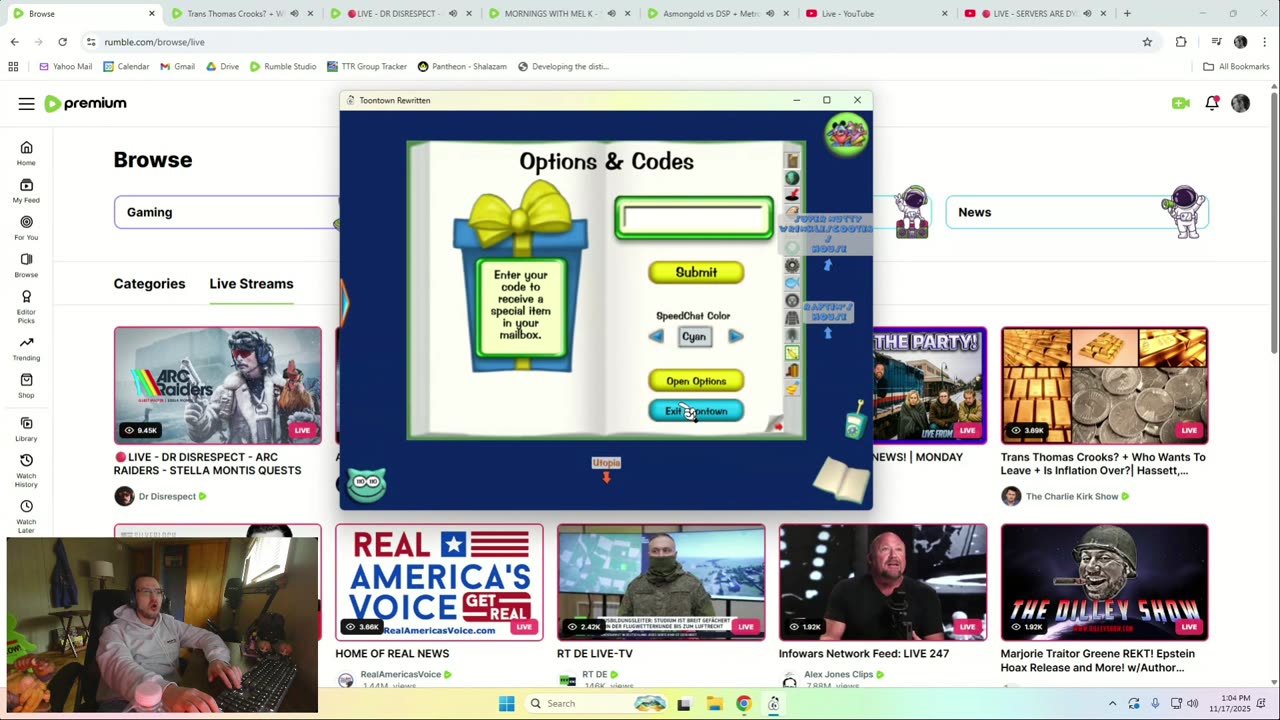This screenshot has height=720, width=1280.
Task: Click the yellow Submit button
Action: (x=696, y=272)
